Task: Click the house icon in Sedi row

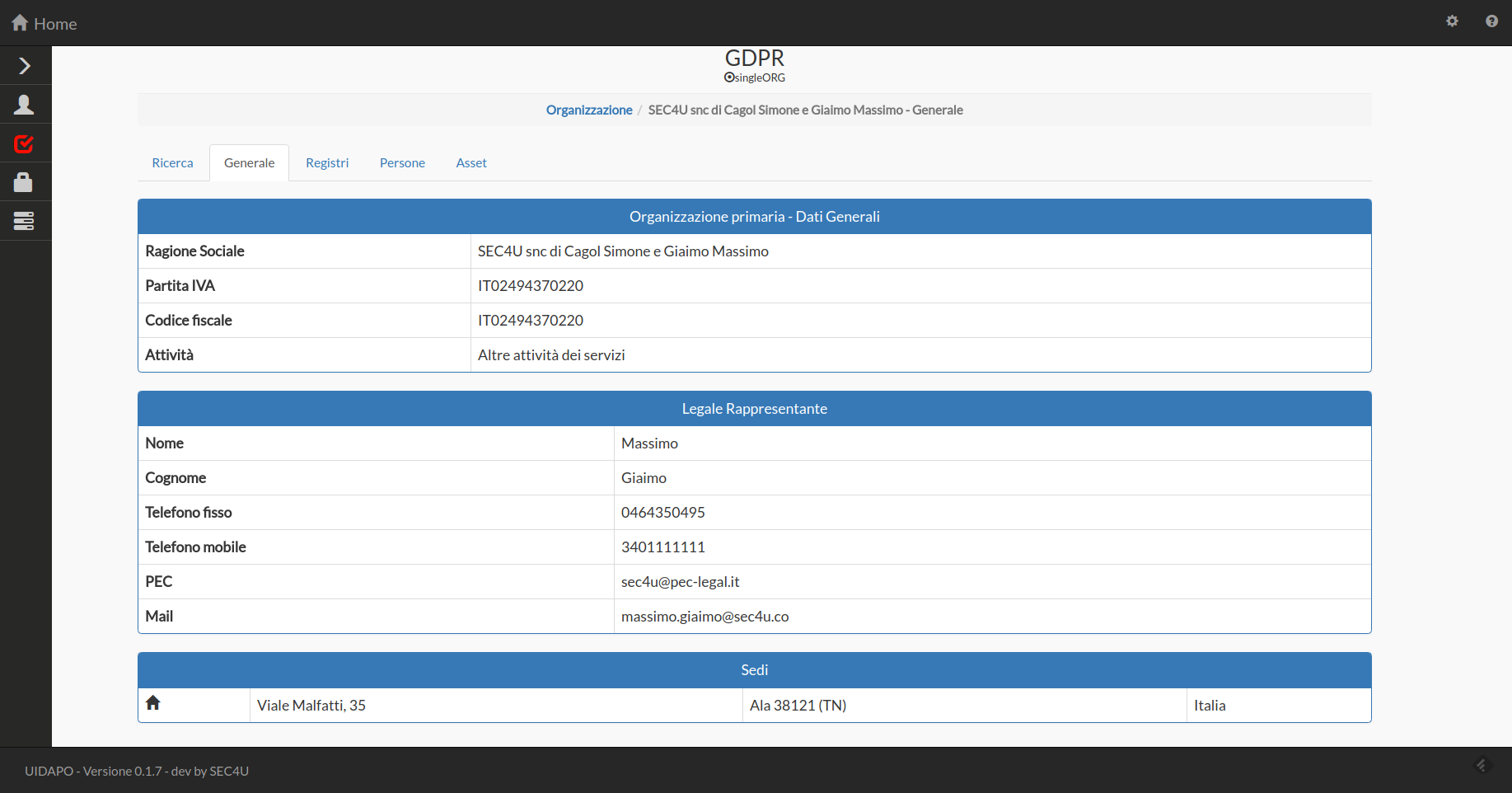Action: click(153, 703)
